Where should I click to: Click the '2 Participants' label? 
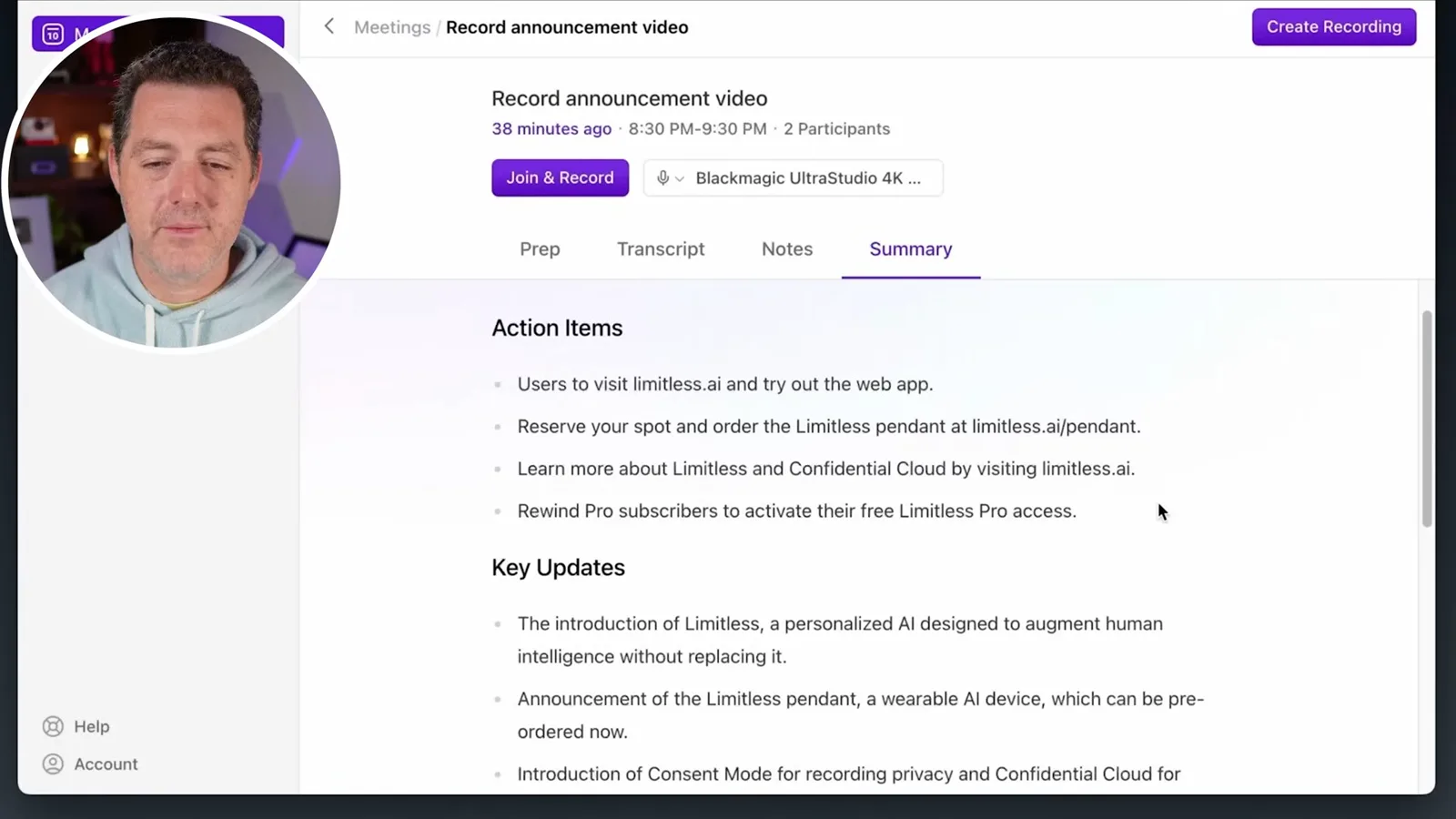pos(836,128)
